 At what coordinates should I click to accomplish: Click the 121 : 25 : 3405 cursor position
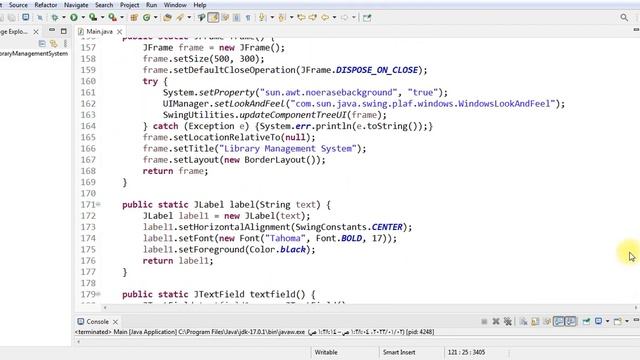[466, 352]
